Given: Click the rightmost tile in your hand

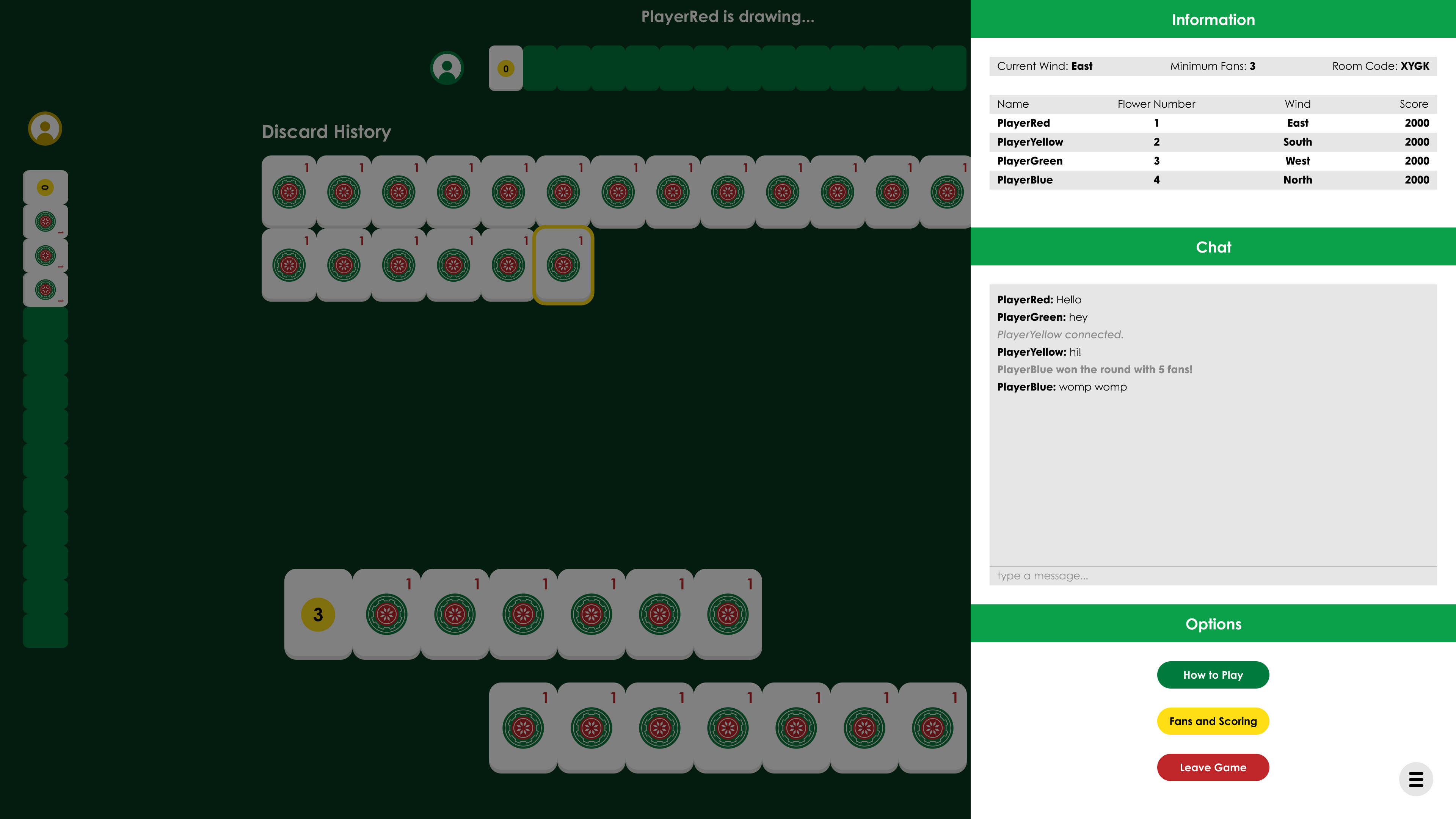Looking at the screenshot, I should pos(932,728).
